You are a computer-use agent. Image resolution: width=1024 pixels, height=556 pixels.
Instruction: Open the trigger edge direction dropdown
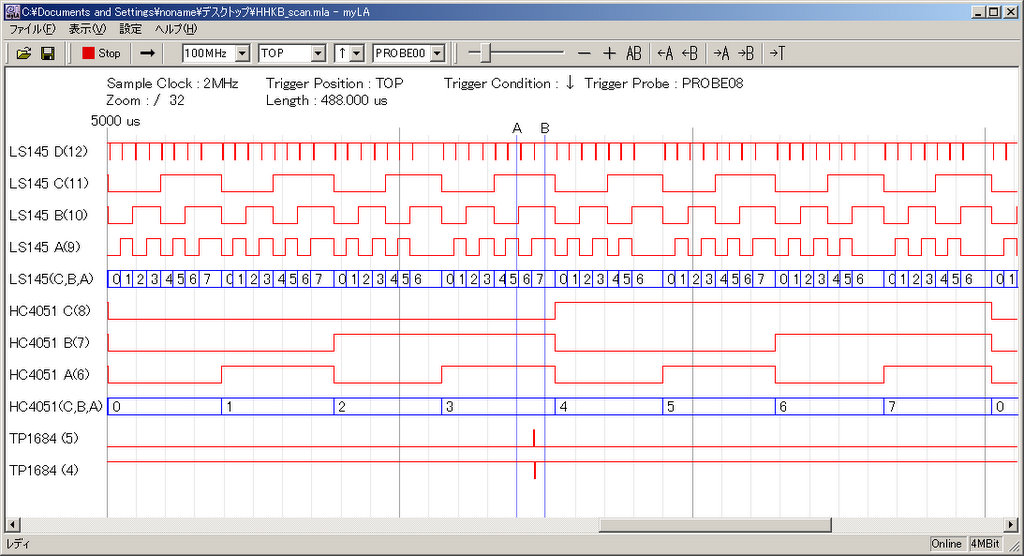(x=357, y=53)
